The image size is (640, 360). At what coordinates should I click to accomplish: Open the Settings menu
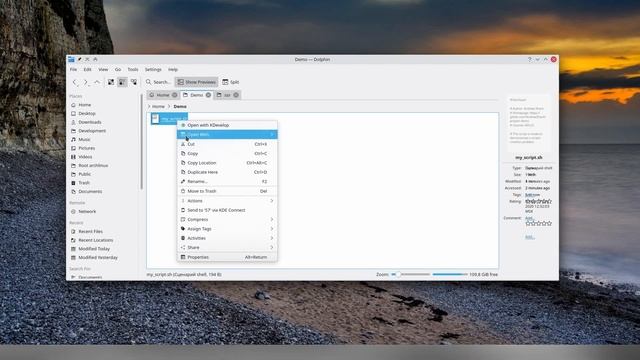click(153, 69)
